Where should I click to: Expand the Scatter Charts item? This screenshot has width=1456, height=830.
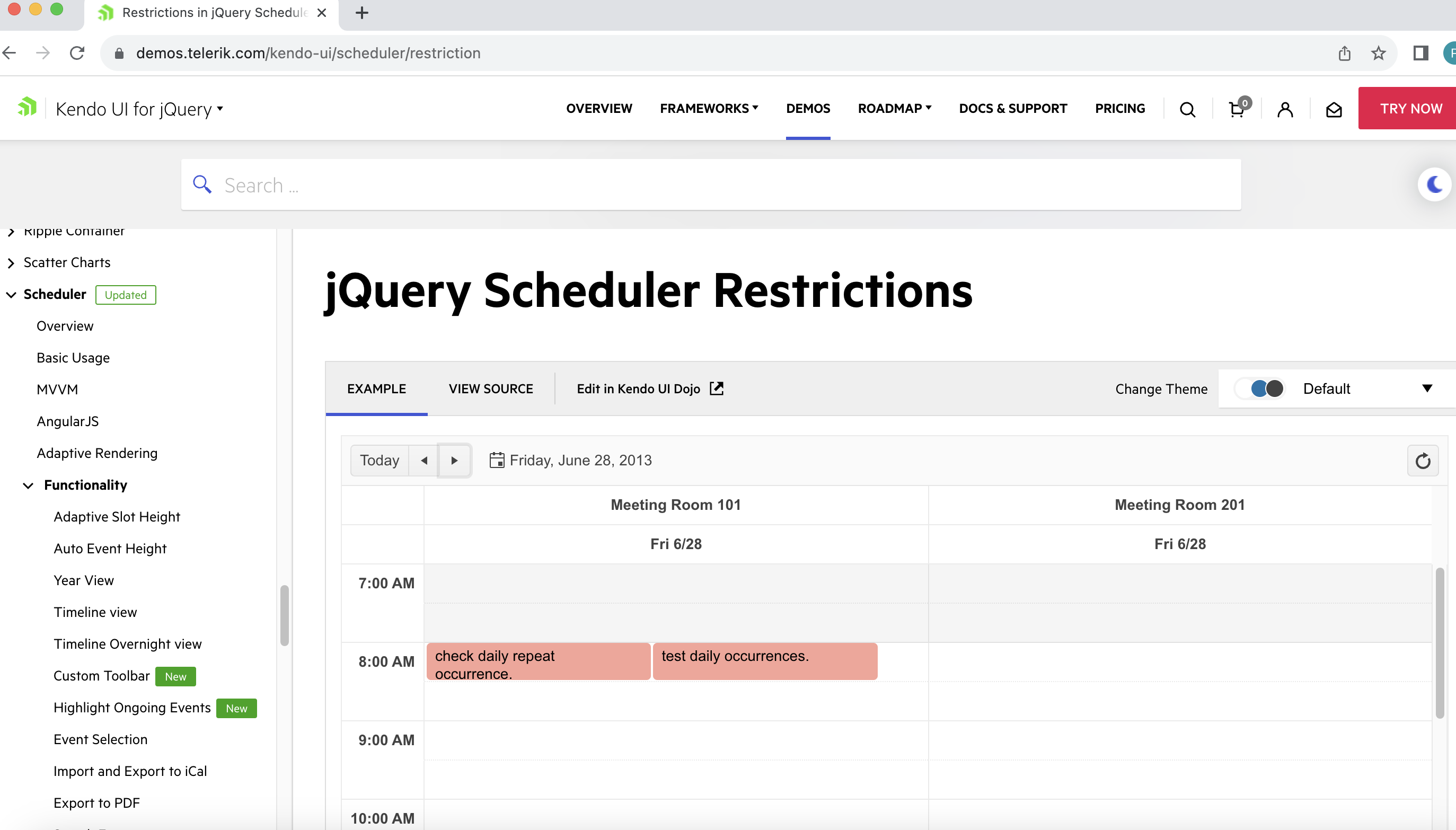[12, 263]
